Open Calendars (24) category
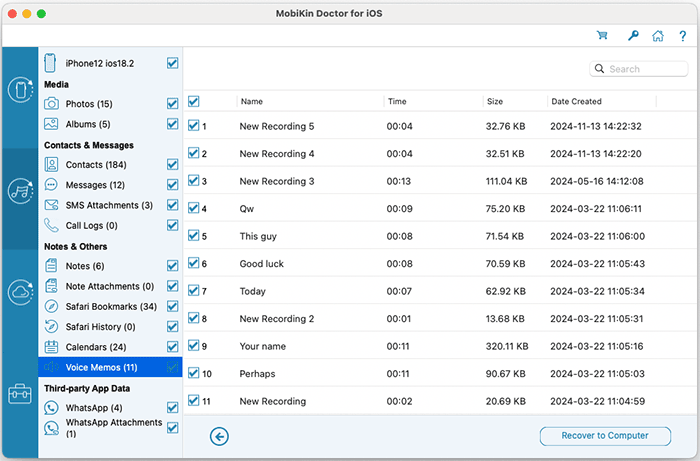 point(96,347)
